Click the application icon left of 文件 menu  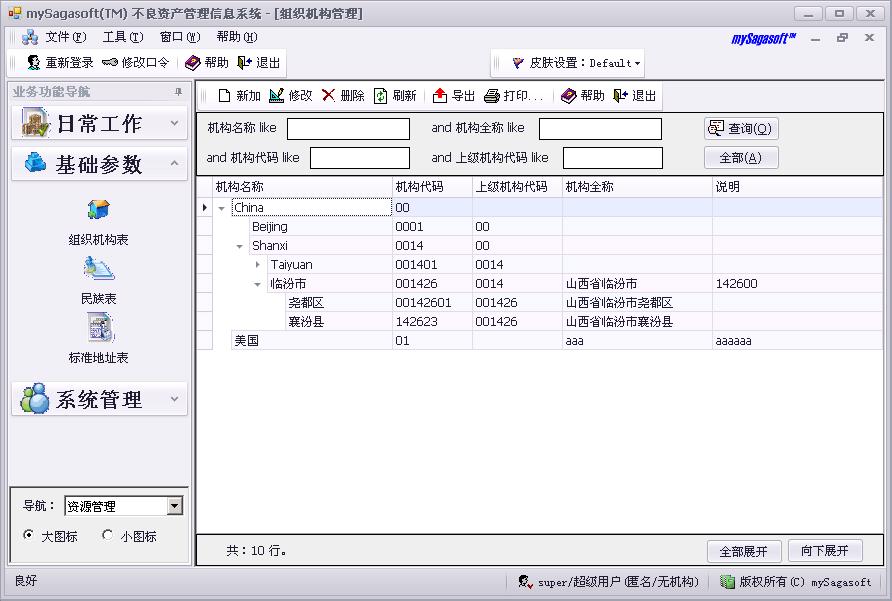click(x=30, y=38)
